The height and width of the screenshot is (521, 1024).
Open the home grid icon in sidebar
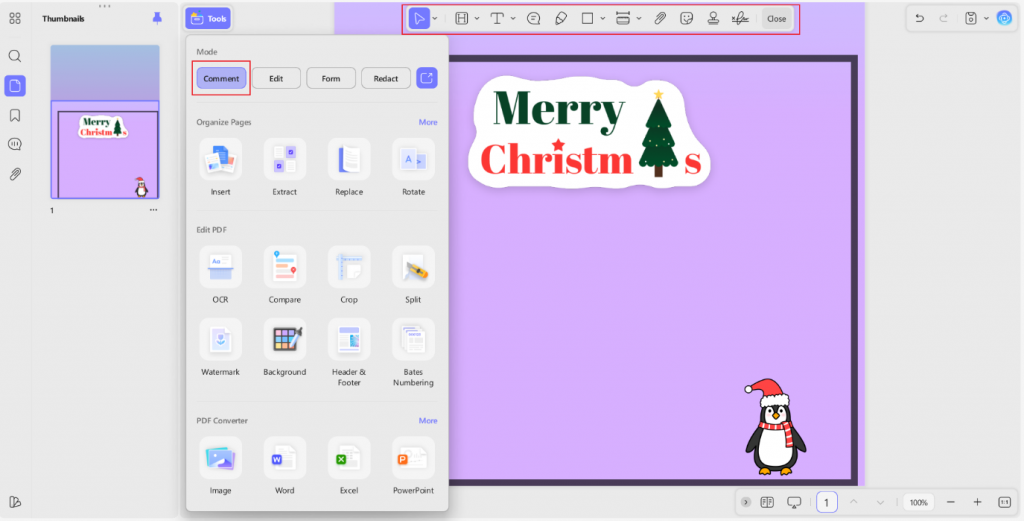click(x=14, y=18)
